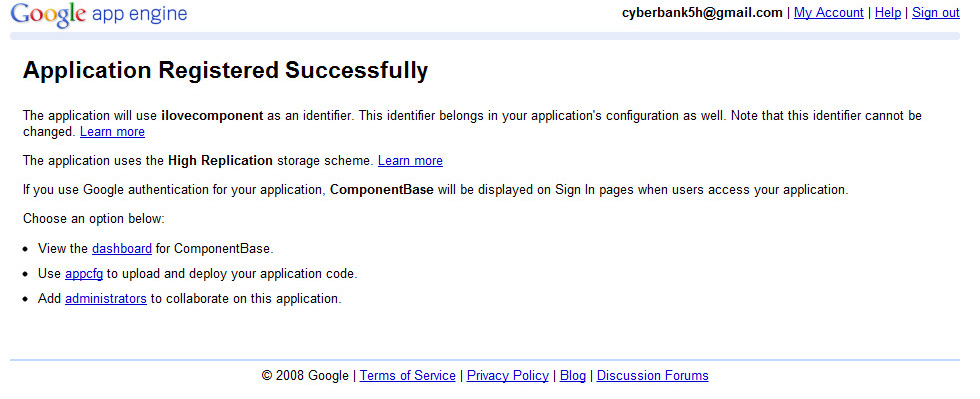Click the bold ilovecomponent identifier text
This screenshot has height=399, width=980.
coord(212,116)
